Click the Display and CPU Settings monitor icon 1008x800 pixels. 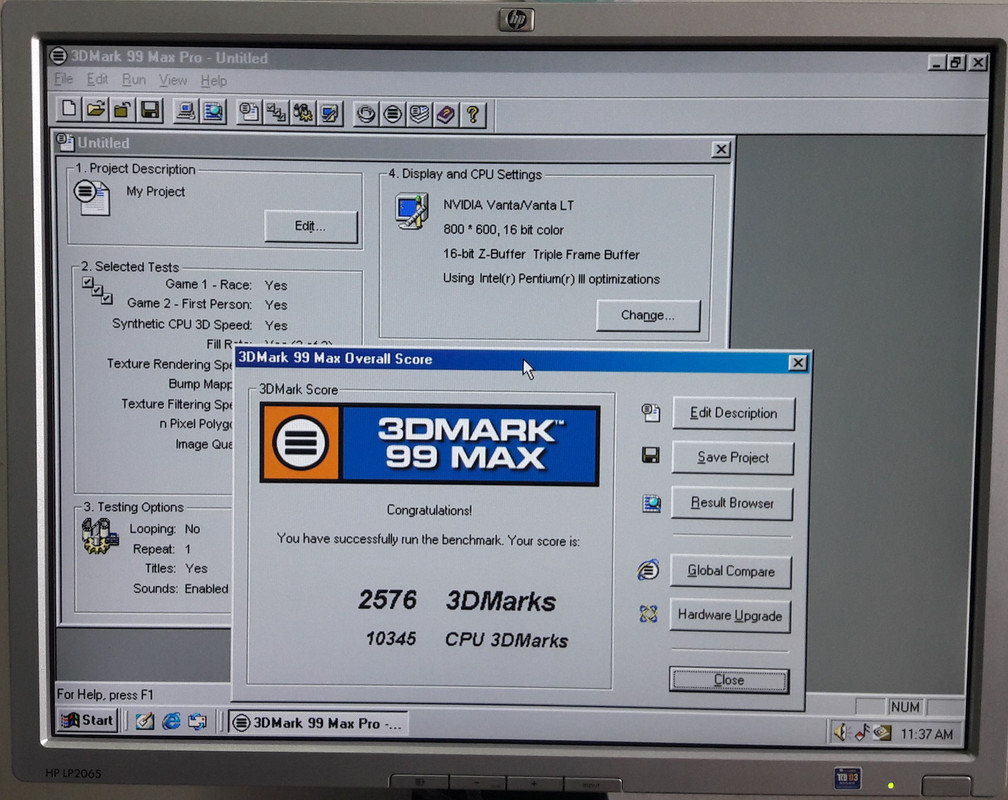pyautogui.click(x=411, y=210)
